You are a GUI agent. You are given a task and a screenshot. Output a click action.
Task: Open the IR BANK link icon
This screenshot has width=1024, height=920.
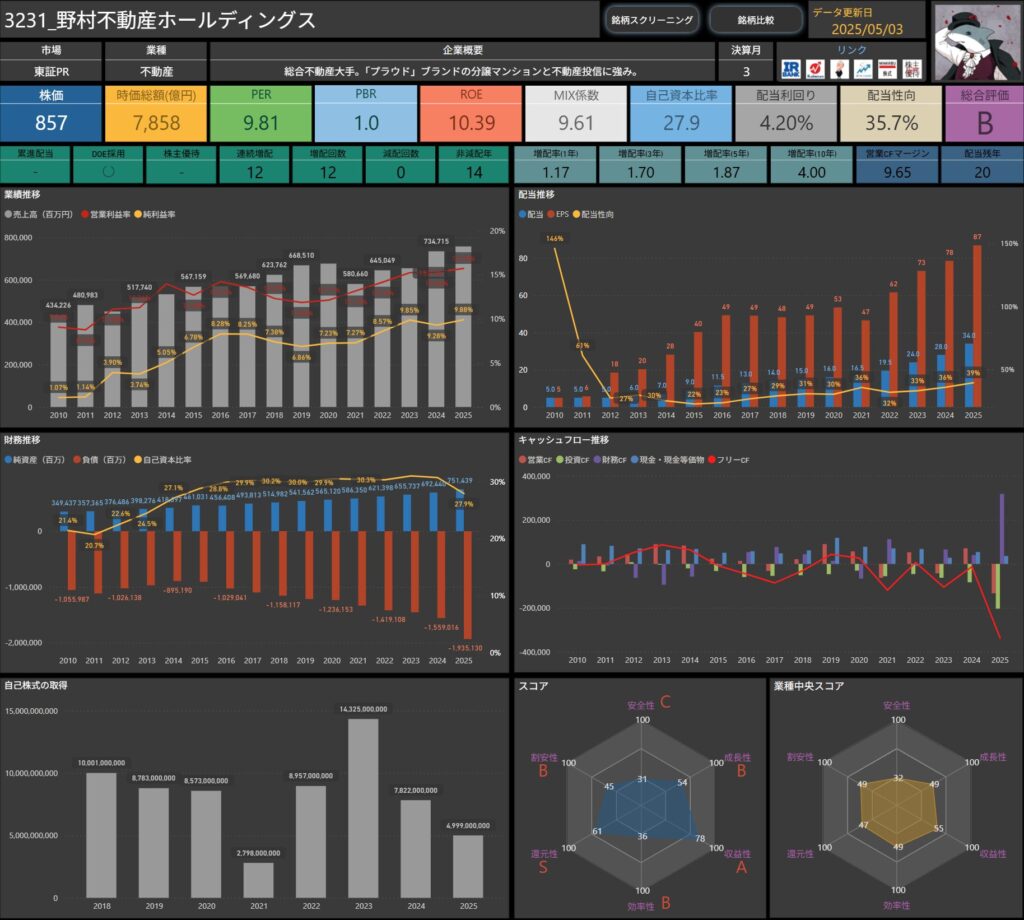(x=791, y=69)
